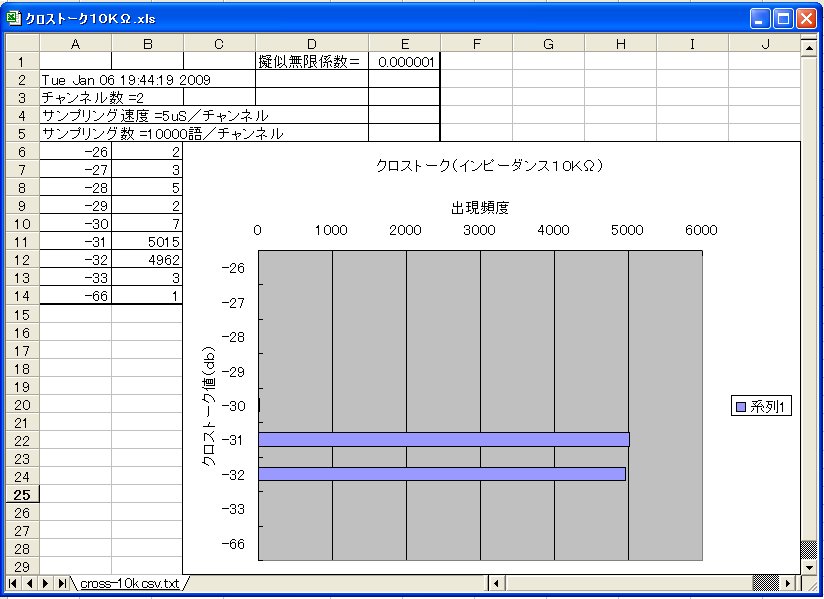The width and height of the screenshot is (824, 599).
Task: Click cell containing 0.000001
Action: coord(405,61)
